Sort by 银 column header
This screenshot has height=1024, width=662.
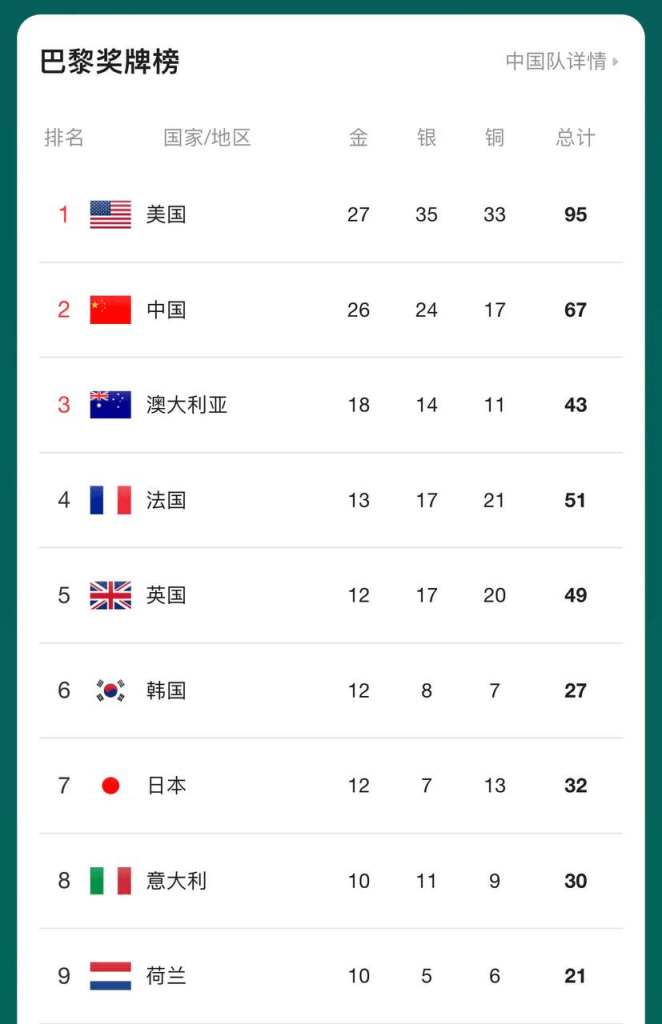pyautogui.click(x=426, y=138)
